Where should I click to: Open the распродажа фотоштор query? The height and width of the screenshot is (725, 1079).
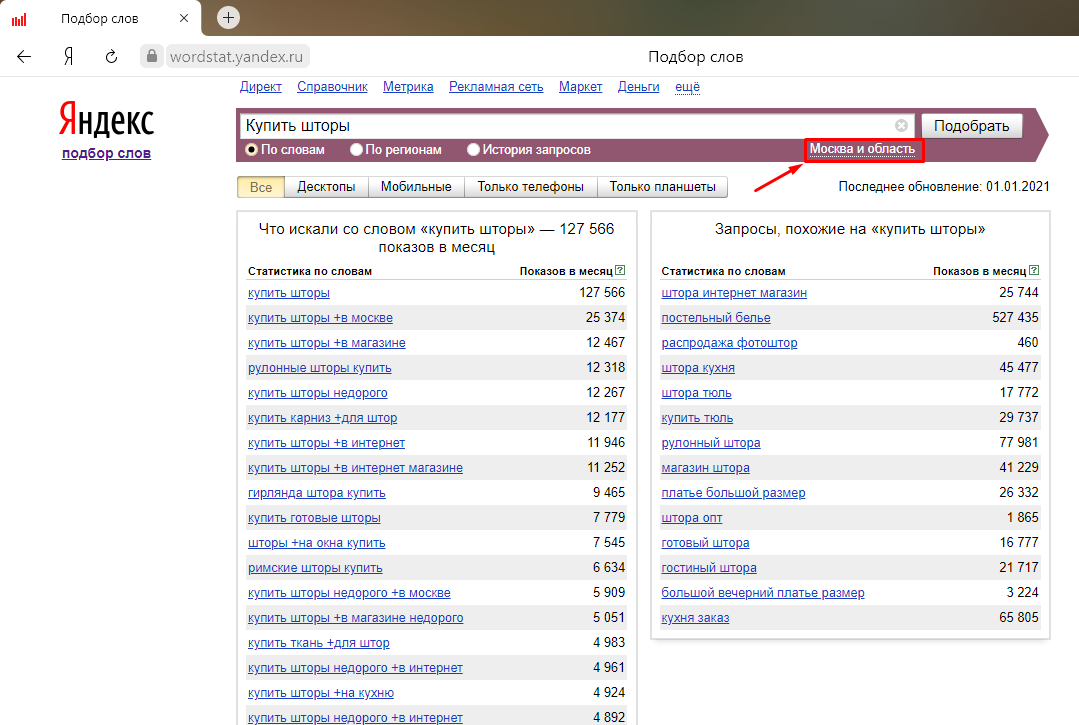[729, 343]
